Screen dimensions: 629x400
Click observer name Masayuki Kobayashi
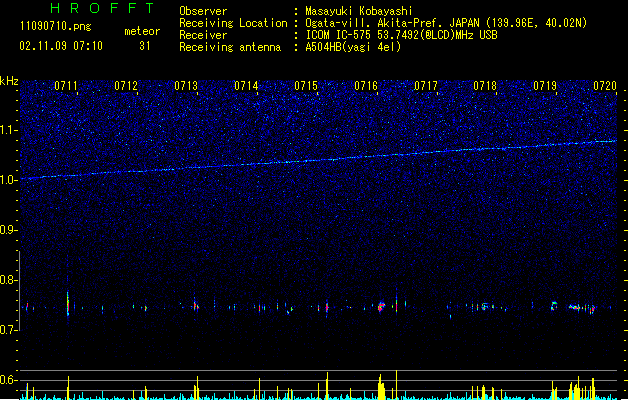pos(359,11)
